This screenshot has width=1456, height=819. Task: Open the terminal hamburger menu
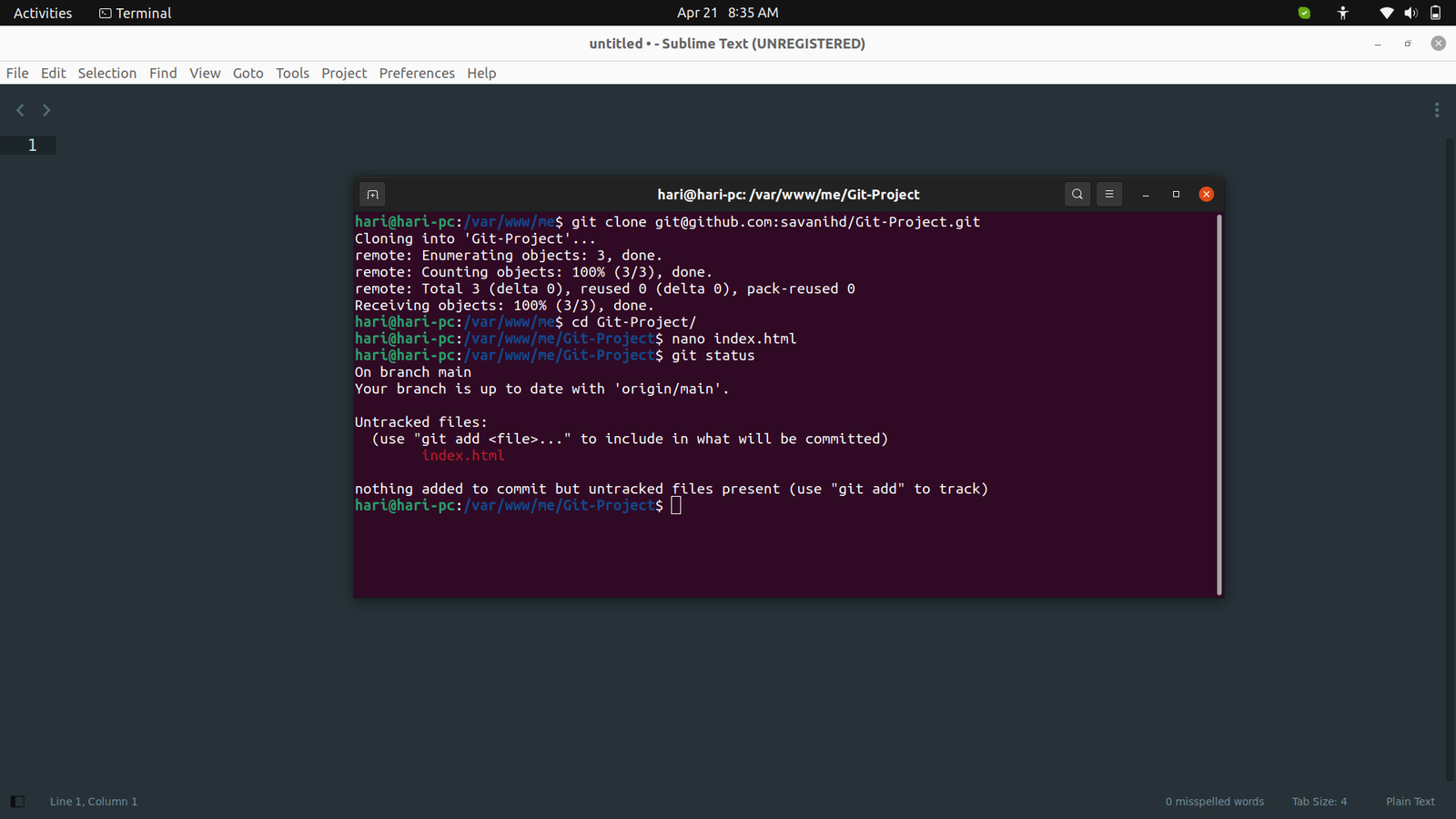click(1108, 194)
